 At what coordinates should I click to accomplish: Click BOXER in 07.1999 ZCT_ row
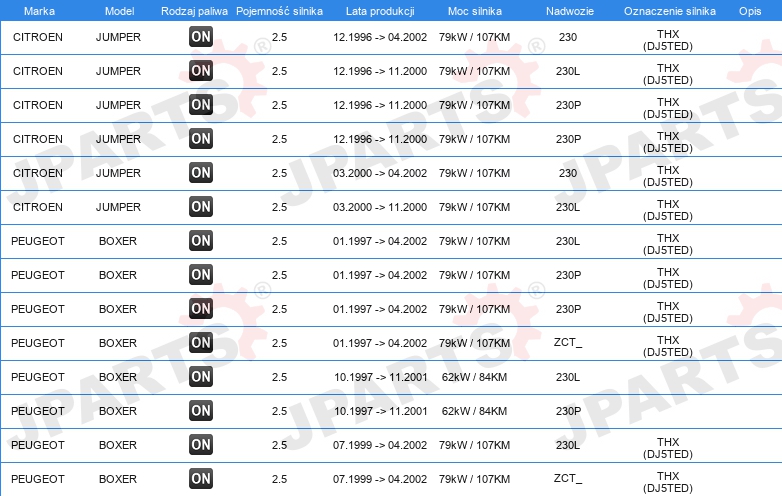coord(118,479)
